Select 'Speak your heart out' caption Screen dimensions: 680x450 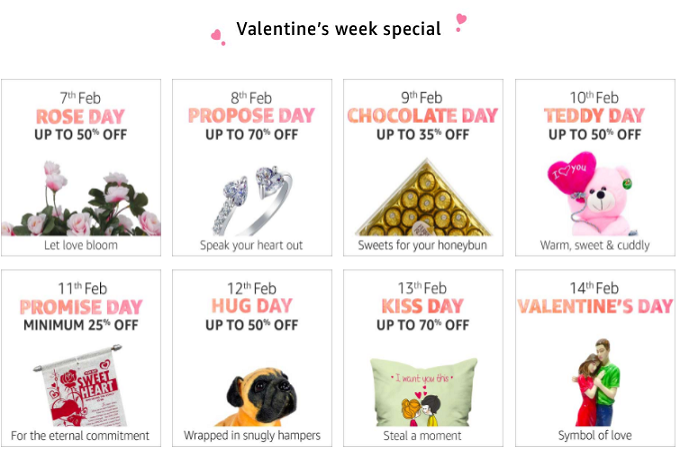(252, 245)
